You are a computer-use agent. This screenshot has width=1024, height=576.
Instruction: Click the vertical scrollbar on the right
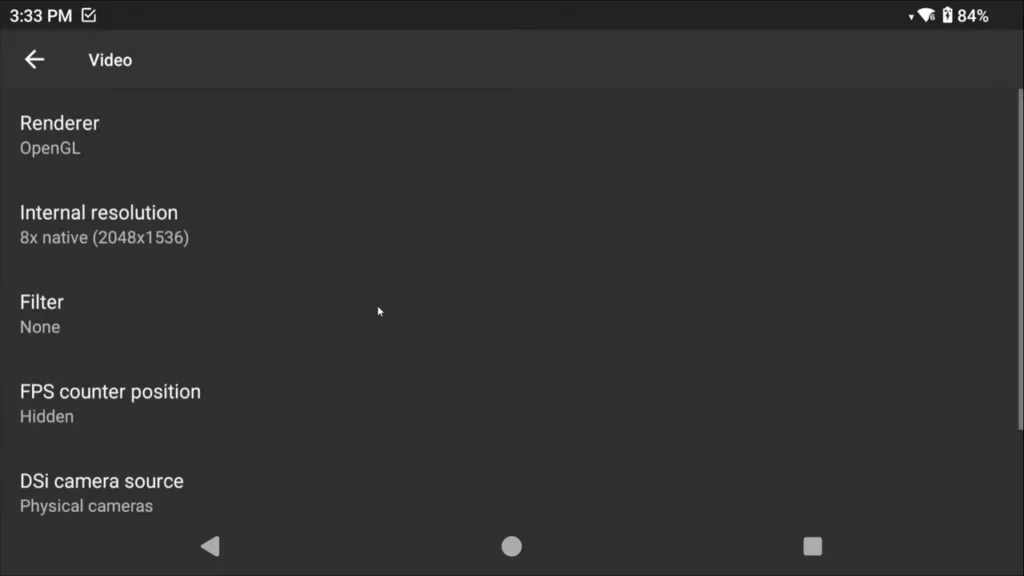(1020, 259)
